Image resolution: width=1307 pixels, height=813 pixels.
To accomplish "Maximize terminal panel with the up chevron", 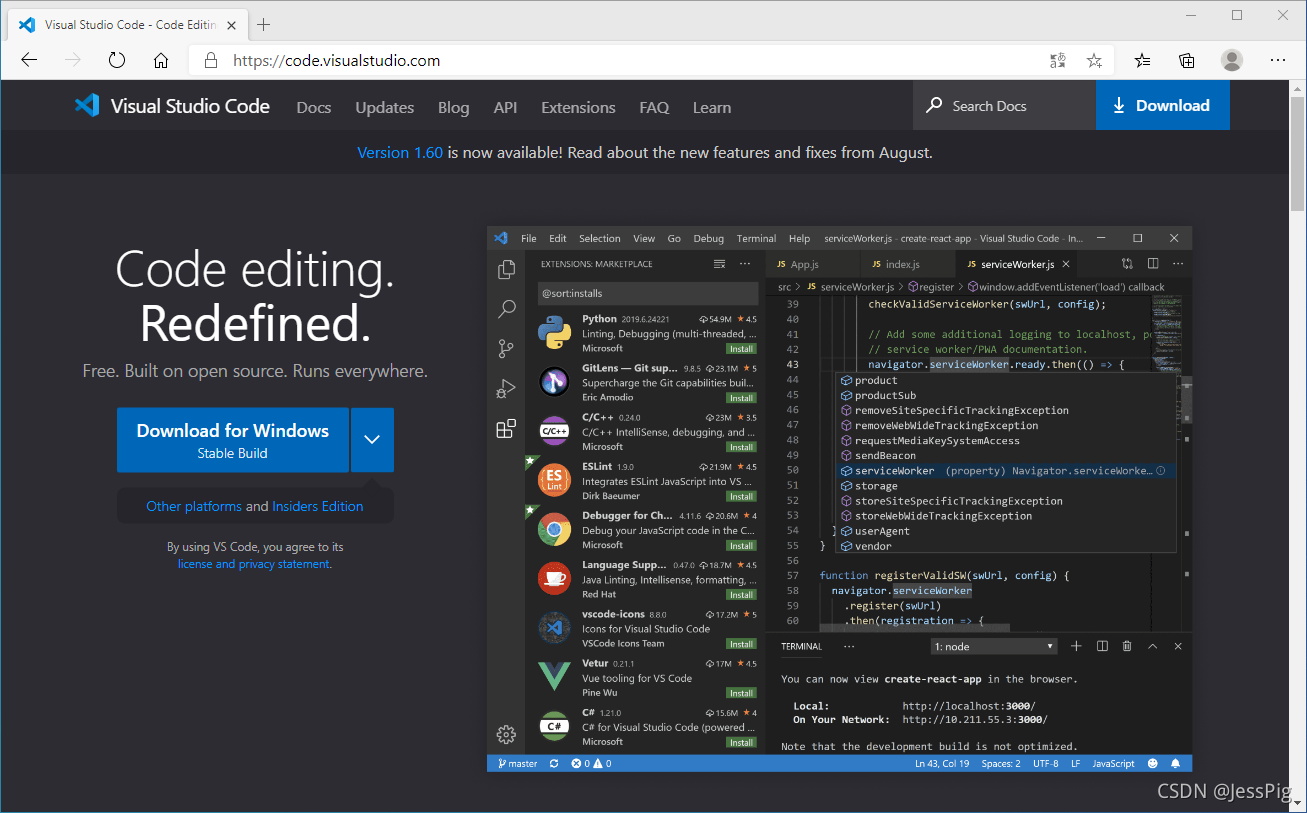I will point(1152,646).
